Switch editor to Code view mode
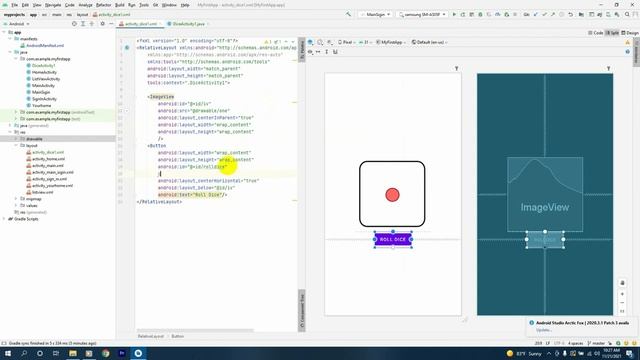 (x=596, y=33)
